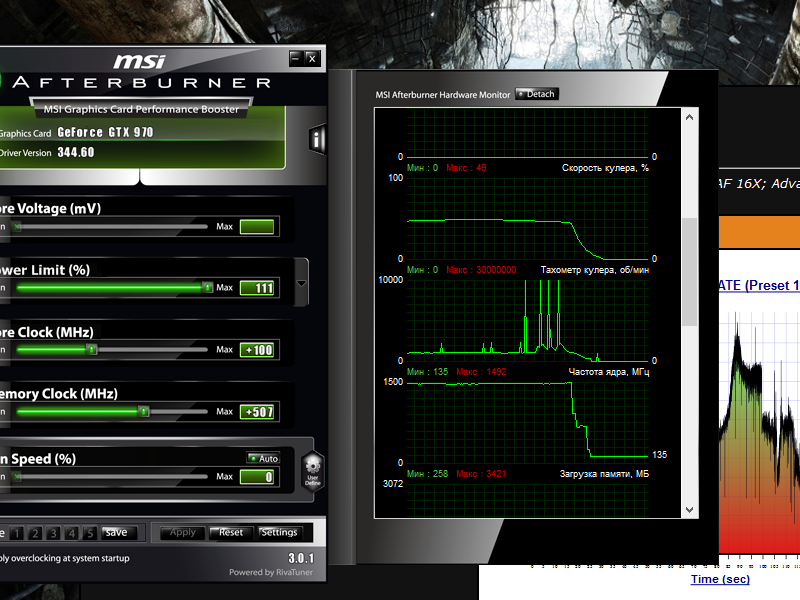Click the Core Voltage value field
This screenshot has width=800, height=600.
257,227
